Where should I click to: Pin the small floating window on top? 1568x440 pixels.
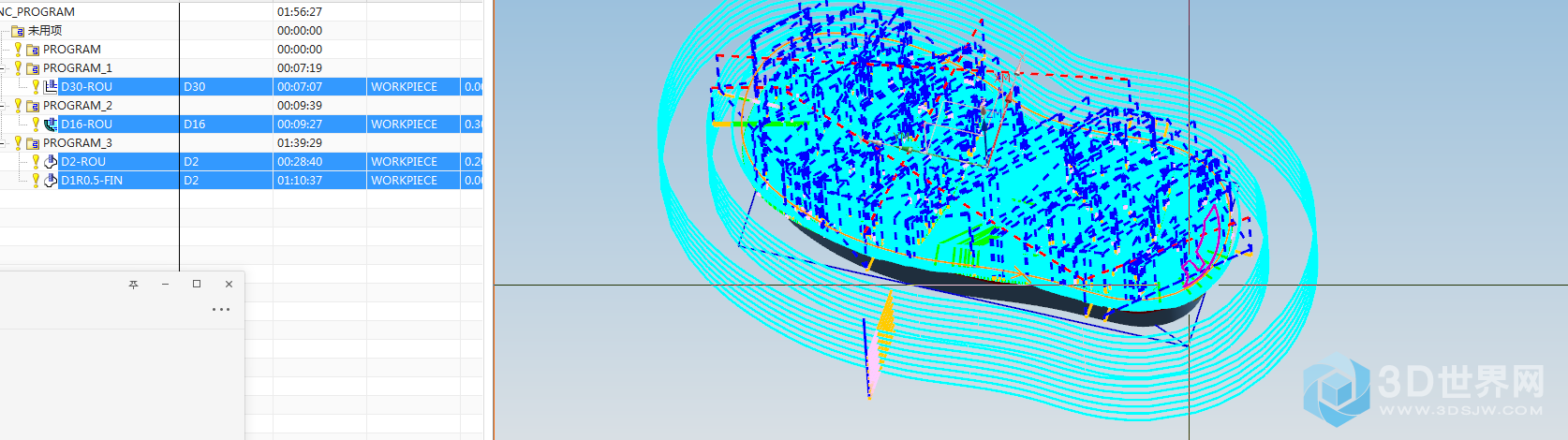point(133,284)
